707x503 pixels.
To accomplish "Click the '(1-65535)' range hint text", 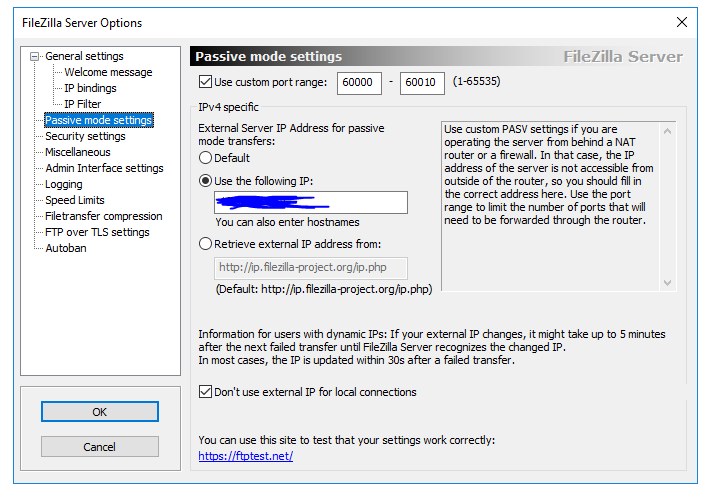I will click(x=477, y=82).
